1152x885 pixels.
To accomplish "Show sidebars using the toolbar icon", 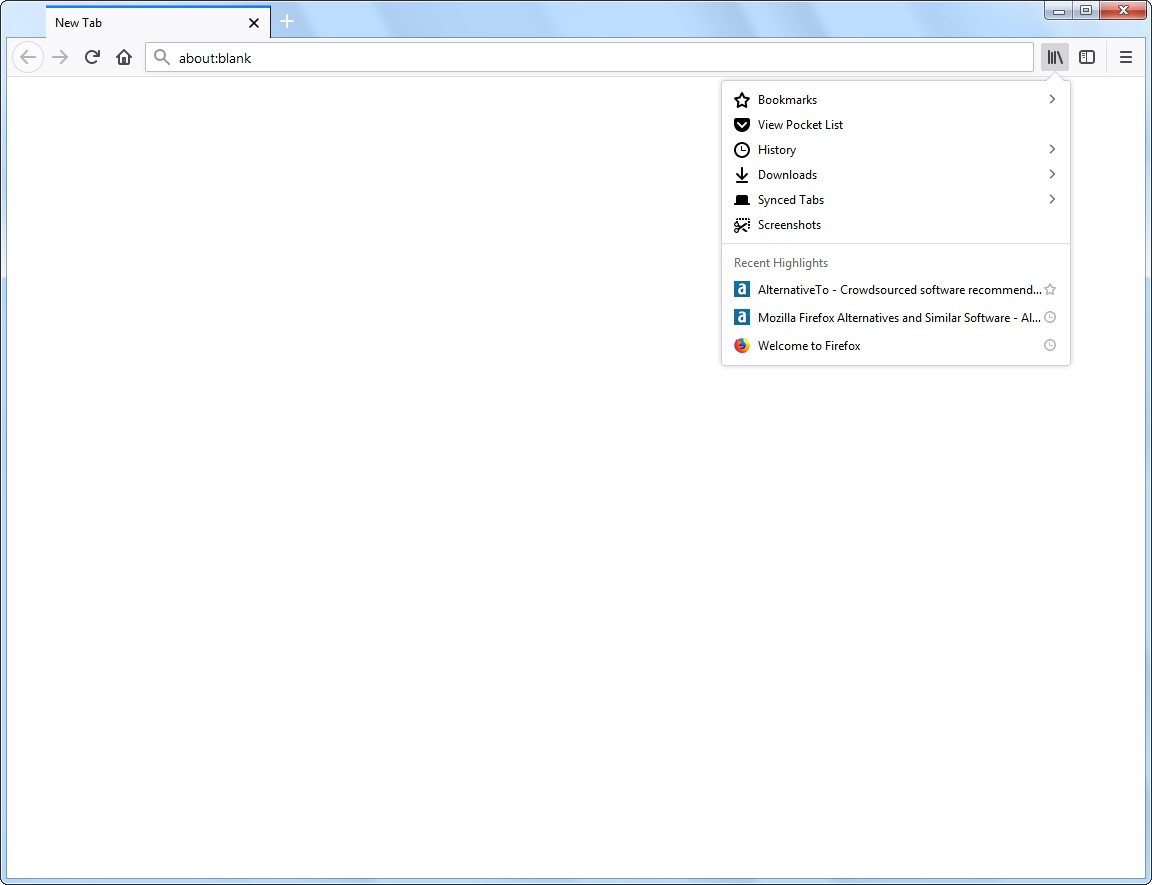I will pos(1087,57).
